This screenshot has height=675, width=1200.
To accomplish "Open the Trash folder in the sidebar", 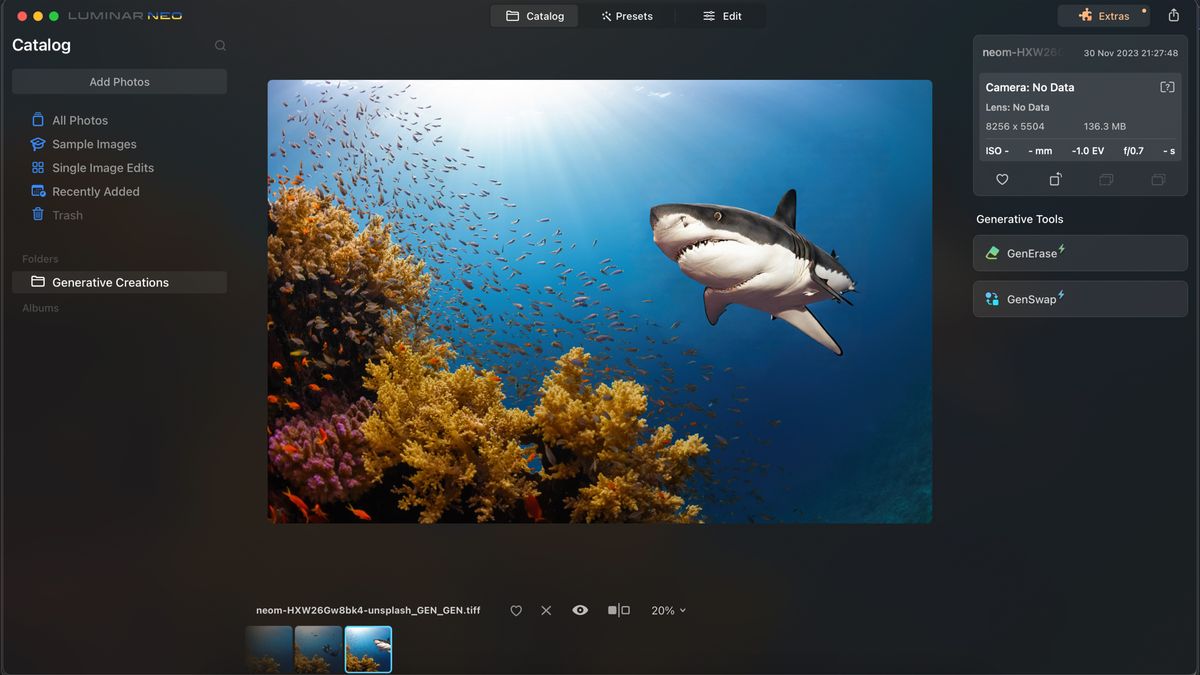I will click(67, 214).
